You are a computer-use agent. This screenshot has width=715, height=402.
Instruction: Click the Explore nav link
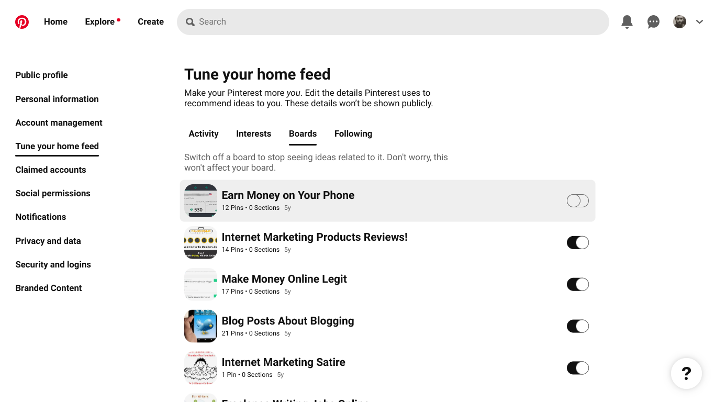pos(100,22)
